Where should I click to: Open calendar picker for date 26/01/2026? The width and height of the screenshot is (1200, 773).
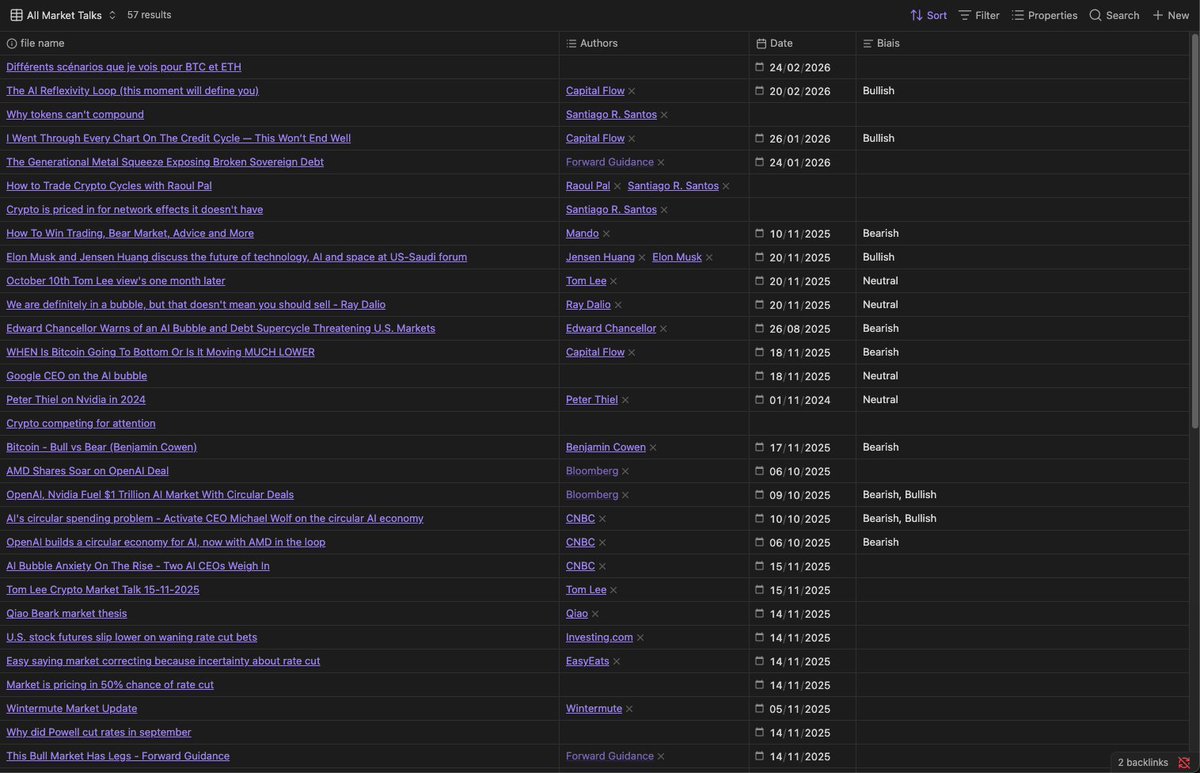click(x=760, y=138)
